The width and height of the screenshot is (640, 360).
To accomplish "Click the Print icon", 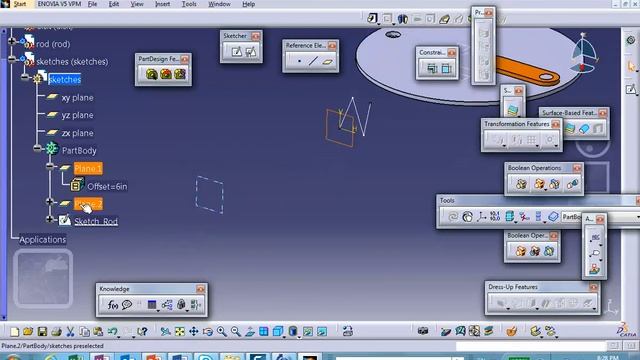I will coord(56,331).
